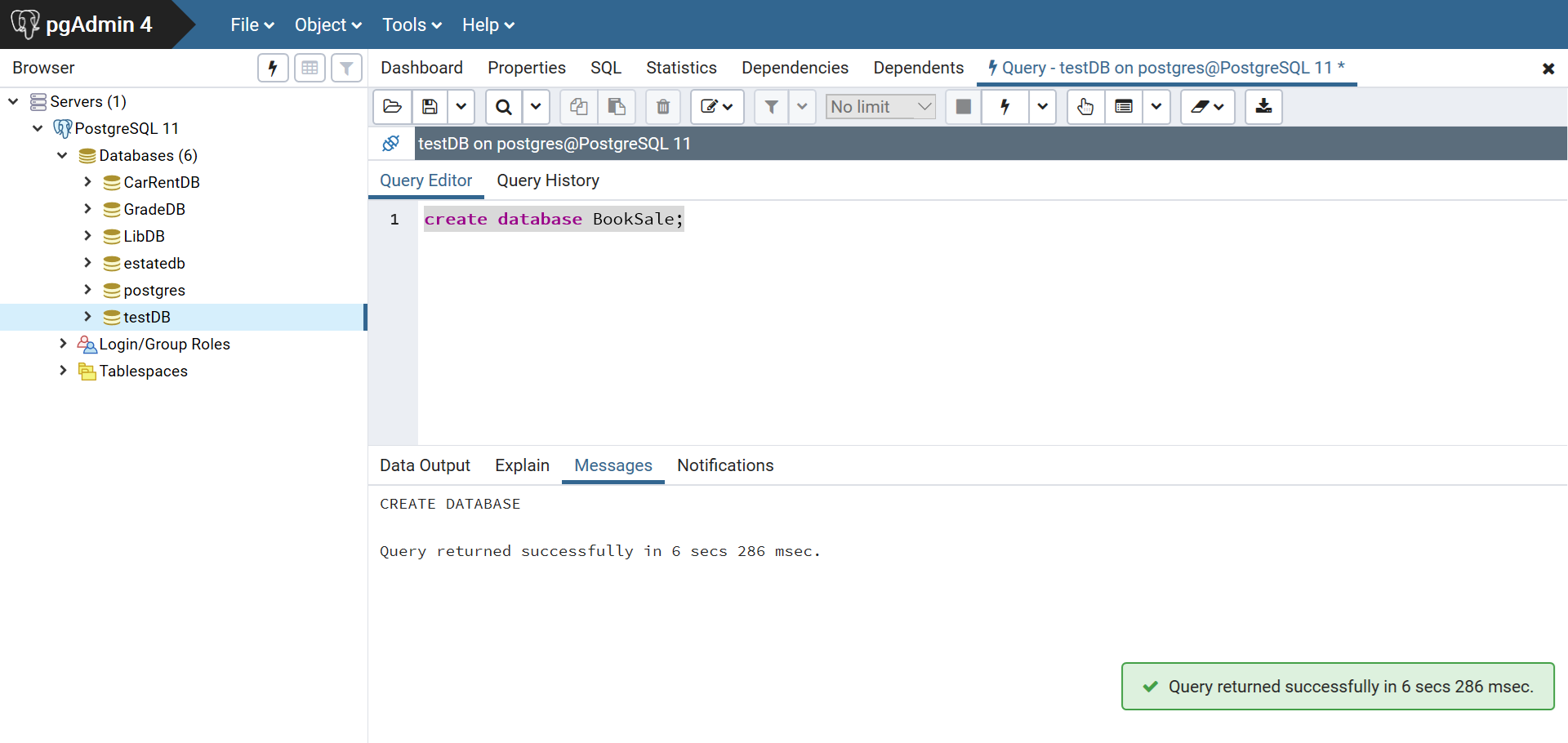Expand the GradeDB database node

click(87, 209)
